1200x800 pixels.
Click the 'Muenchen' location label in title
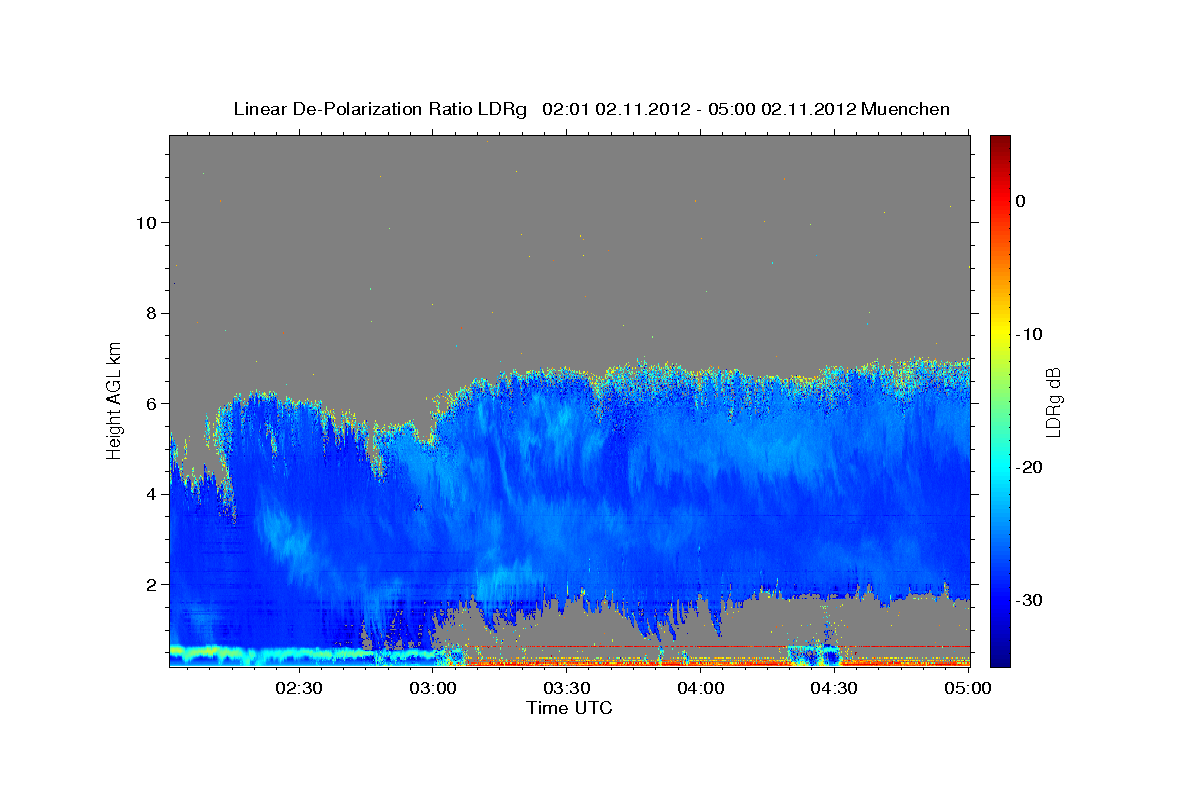coord(906,109)
